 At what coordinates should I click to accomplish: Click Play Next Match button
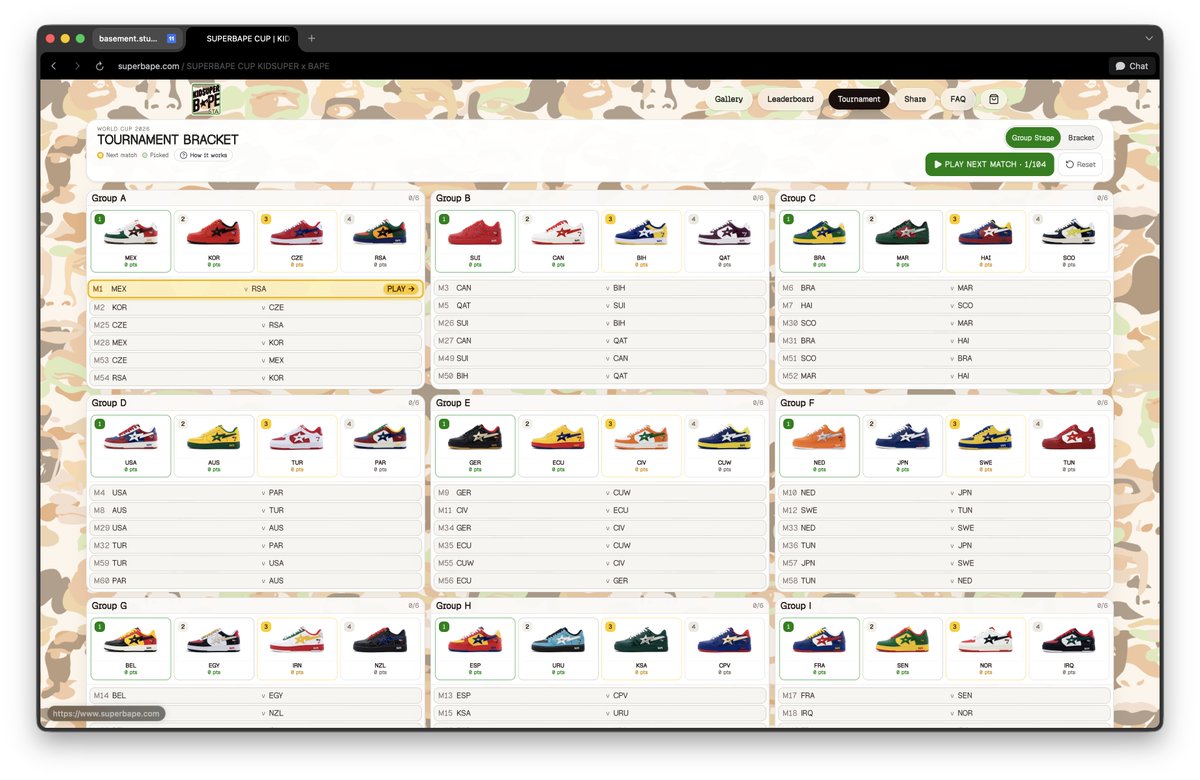tap(989, 164)
